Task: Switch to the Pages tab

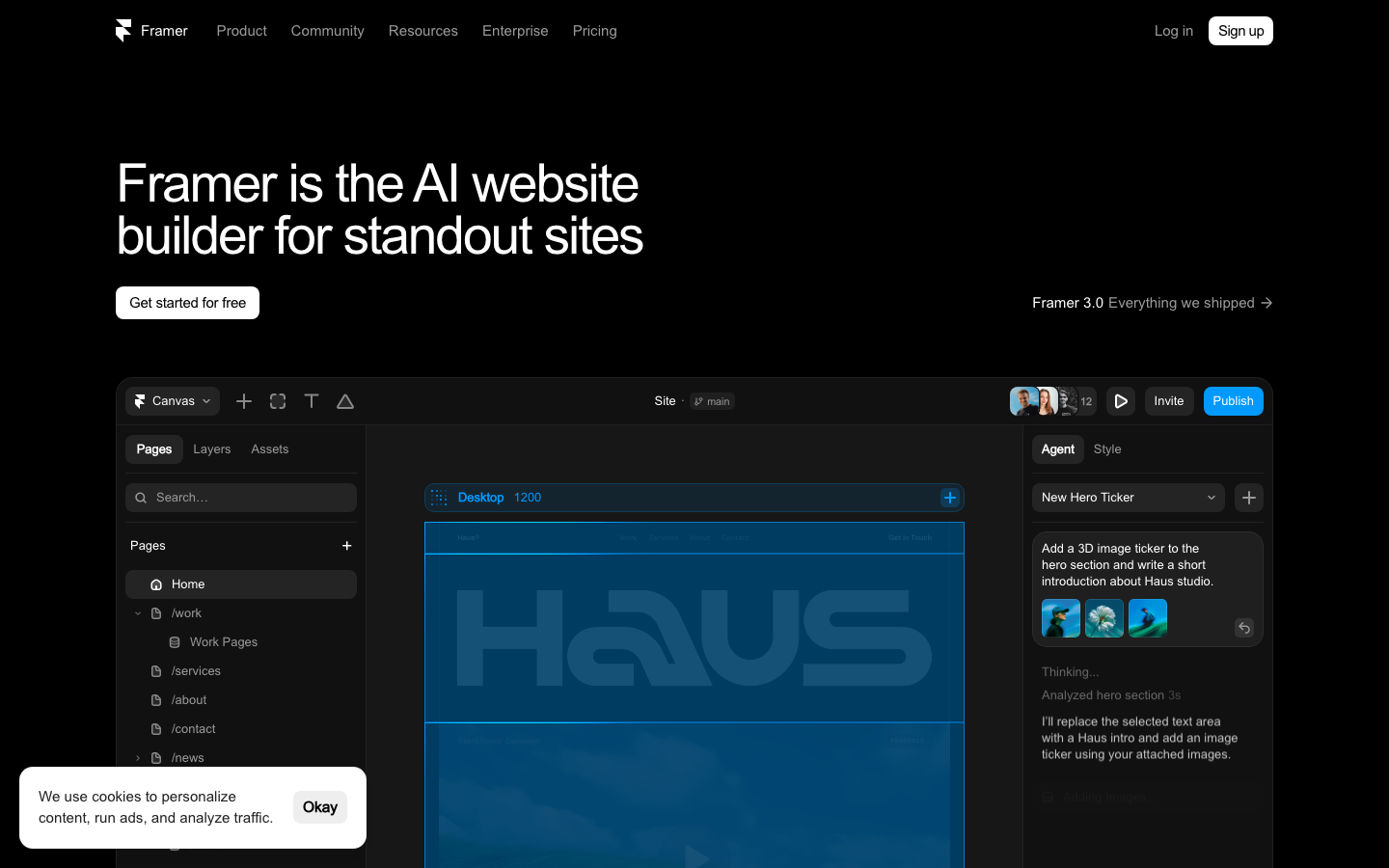Action: click(154, 449)
